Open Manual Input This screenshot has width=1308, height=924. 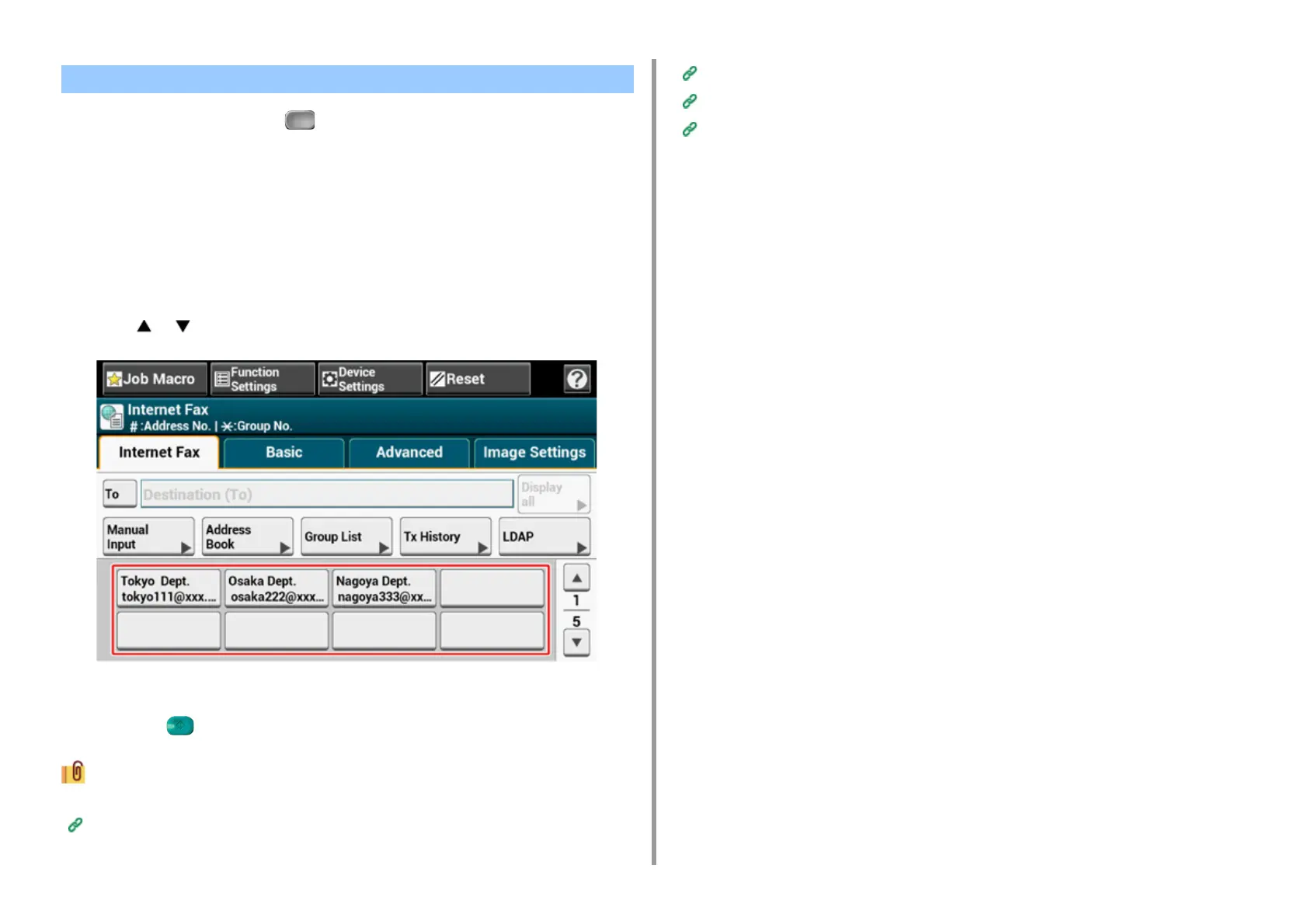(148, 537)
